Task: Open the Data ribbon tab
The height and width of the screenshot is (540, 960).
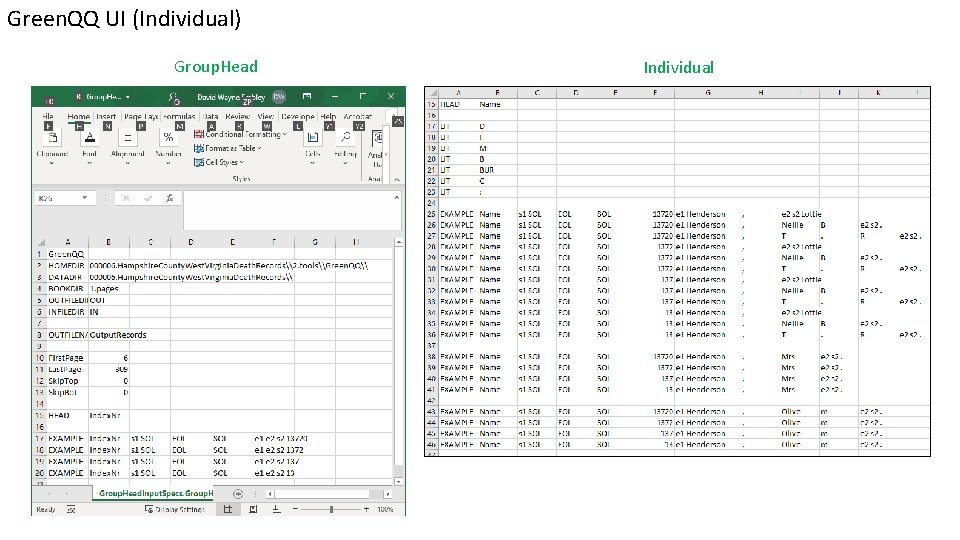Action: tap(211, 116)
